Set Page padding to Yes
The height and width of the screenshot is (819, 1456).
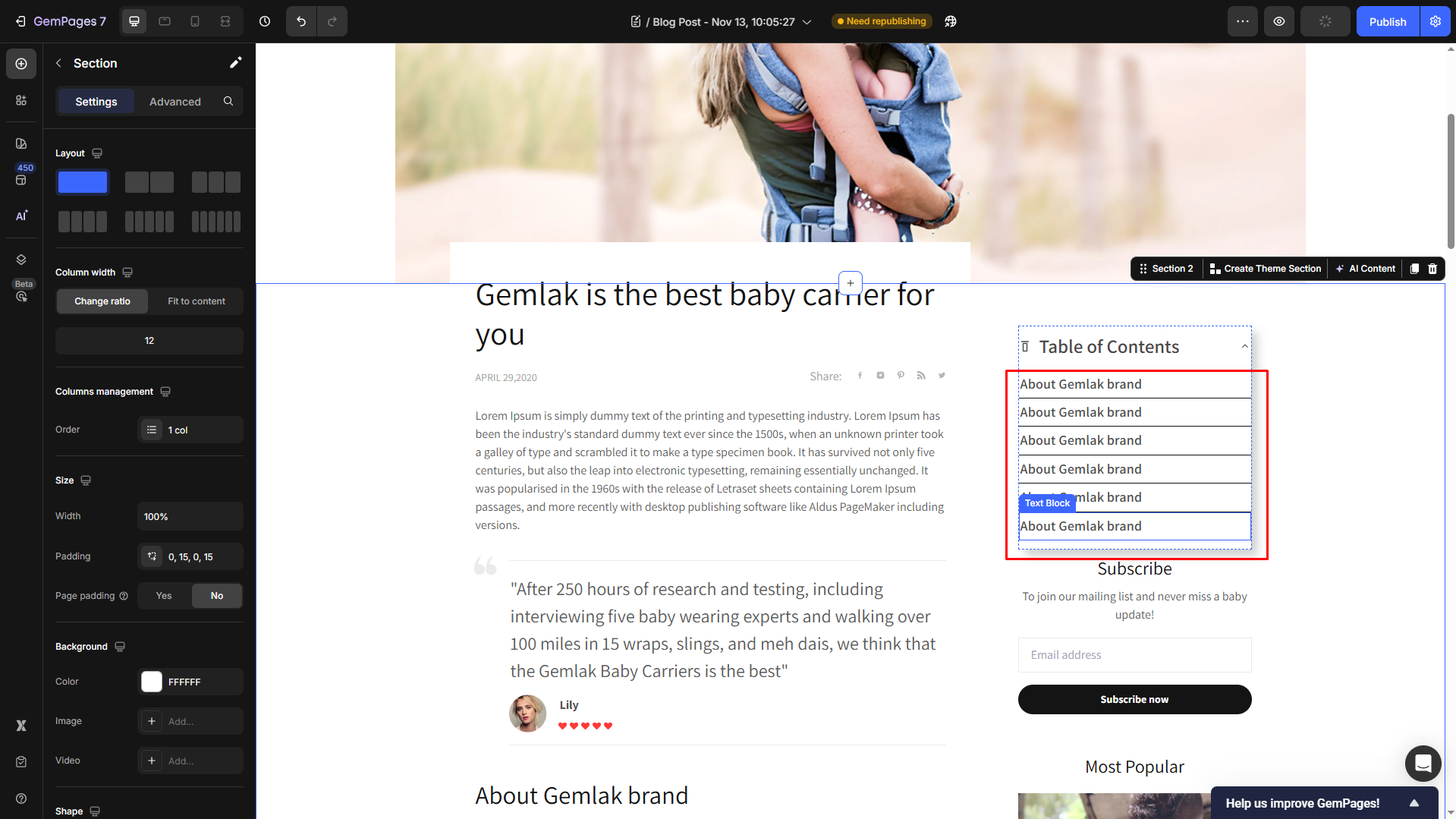(164, 596)
